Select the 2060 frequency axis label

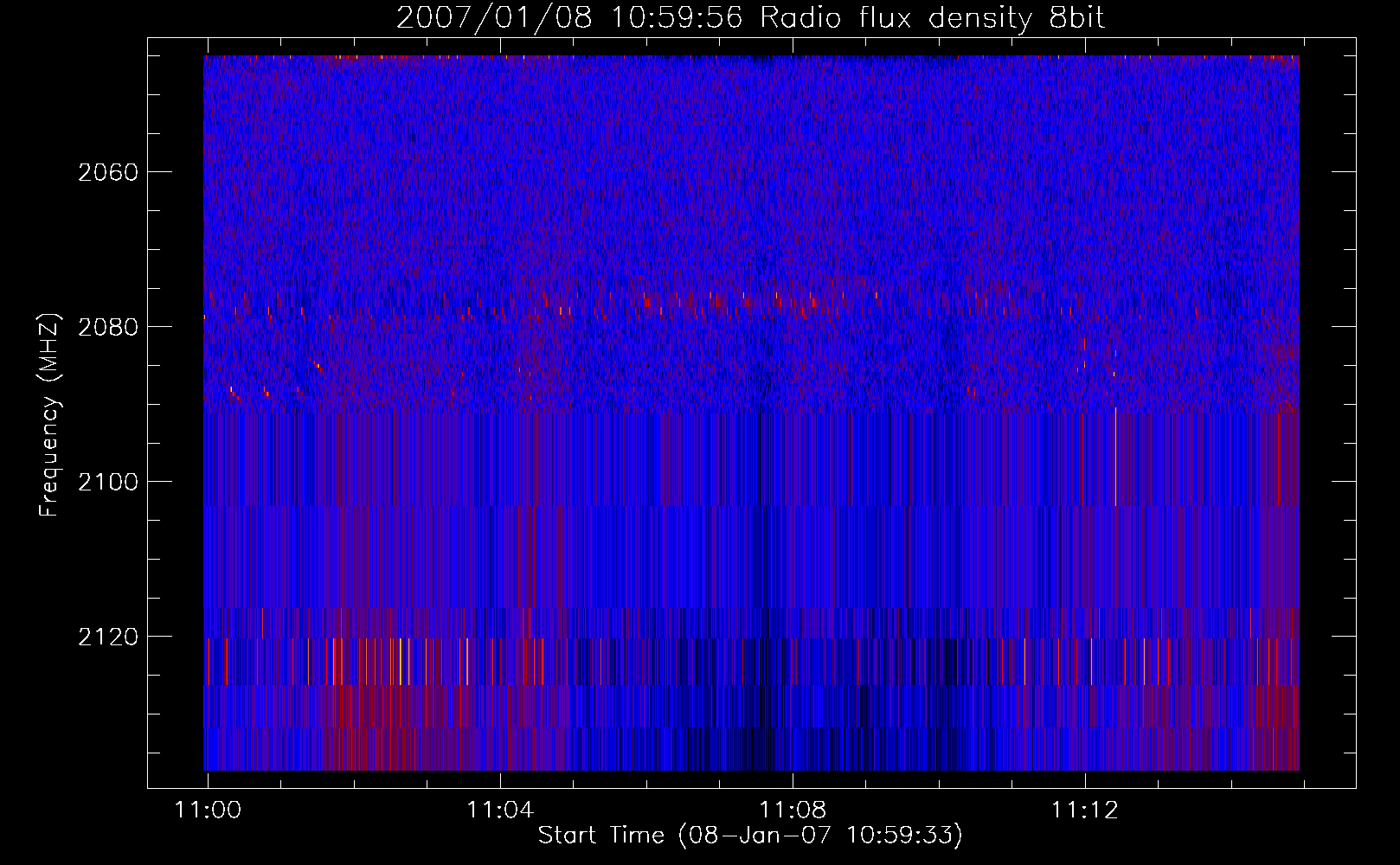(108, 172)
